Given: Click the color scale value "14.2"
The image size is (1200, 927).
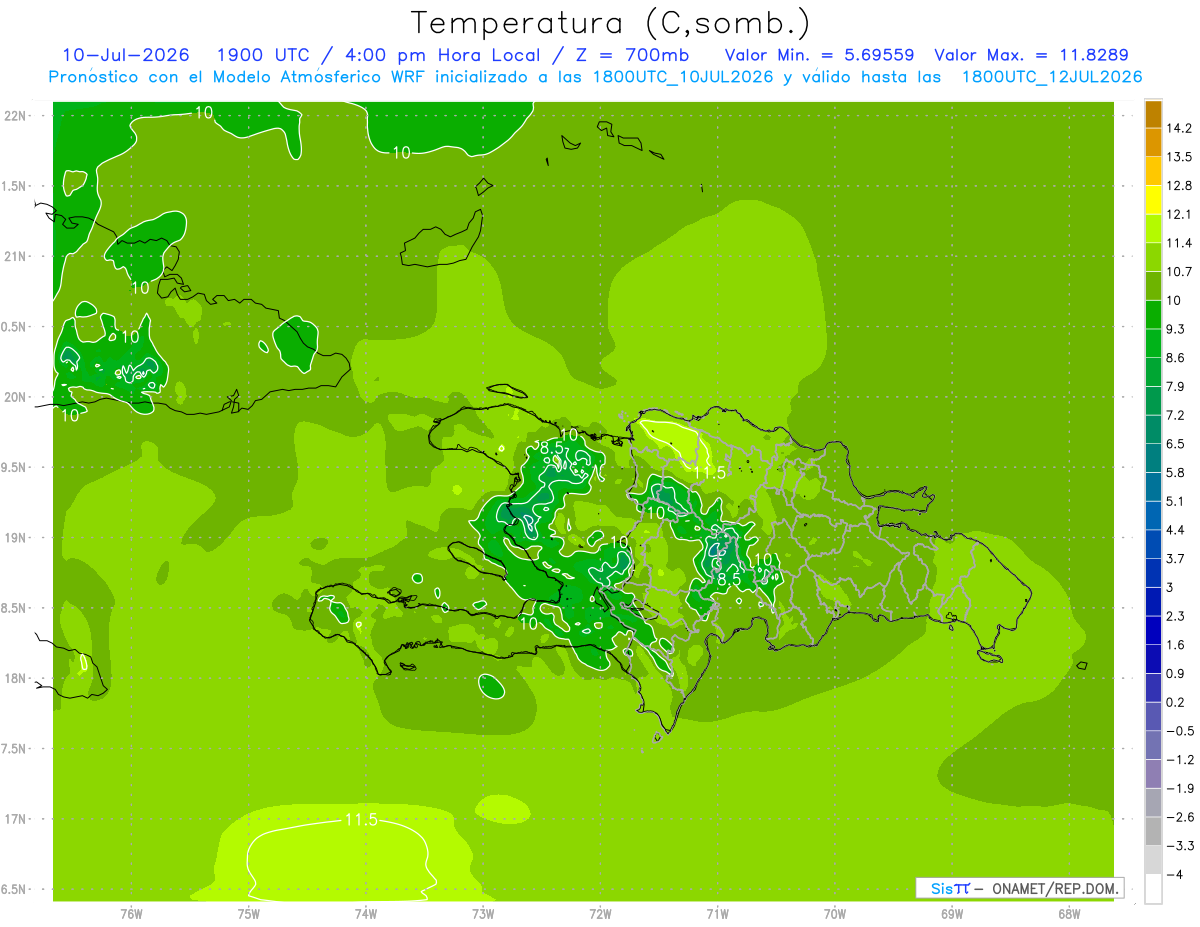Looking at the screenshot, I should tap(1180, 128).
